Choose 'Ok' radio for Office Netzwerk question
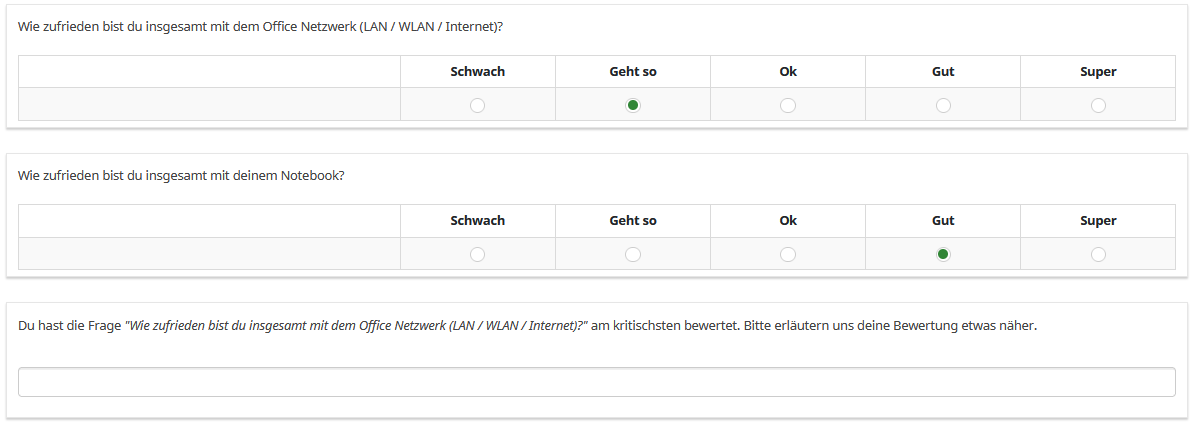The width and height of the screenshot is (1195, 424). click(788, 105)
